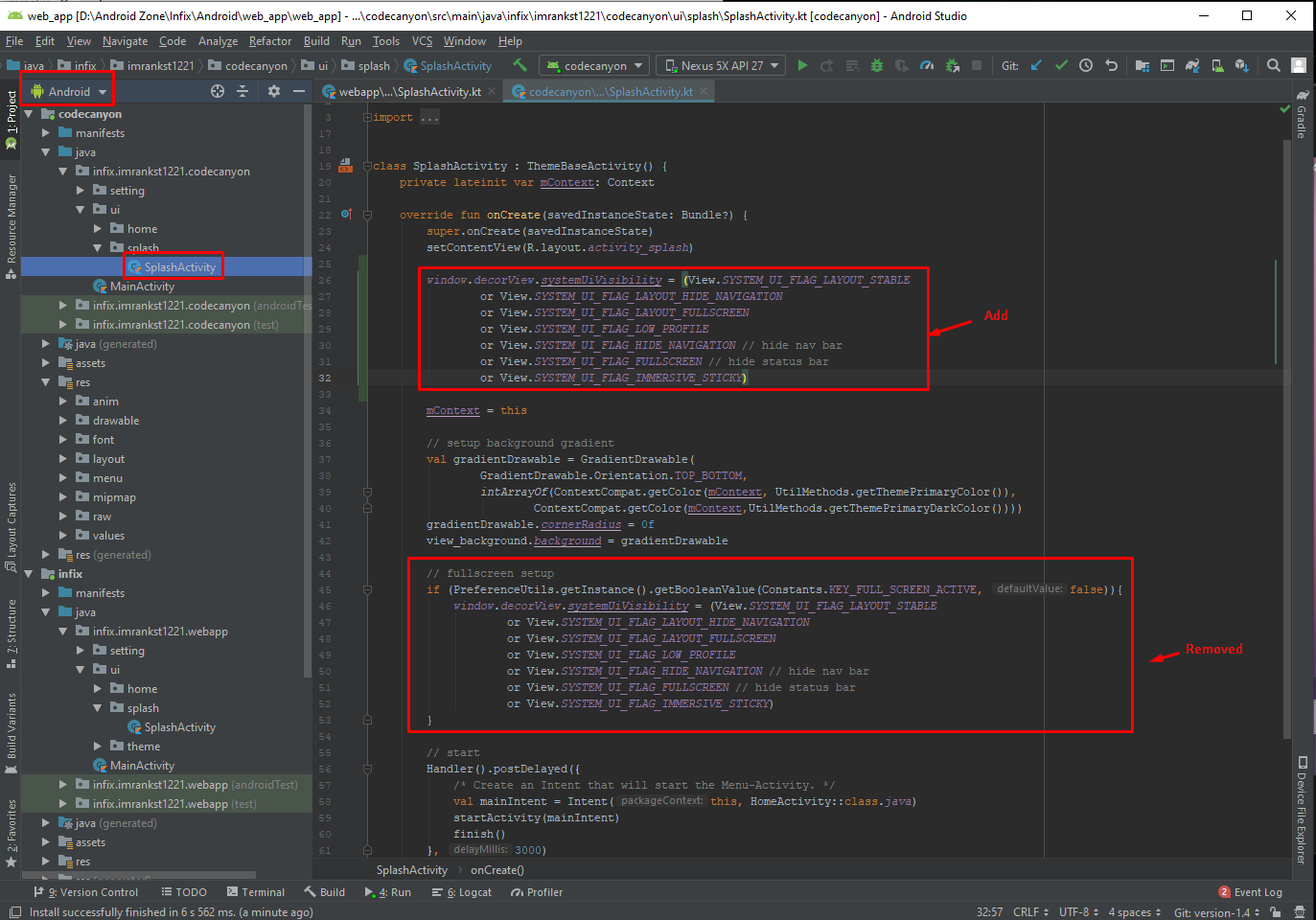1316x920 pixels.
Task: Switch to the webapp SplashActivity.kt tab
Action: coord(409,92)
